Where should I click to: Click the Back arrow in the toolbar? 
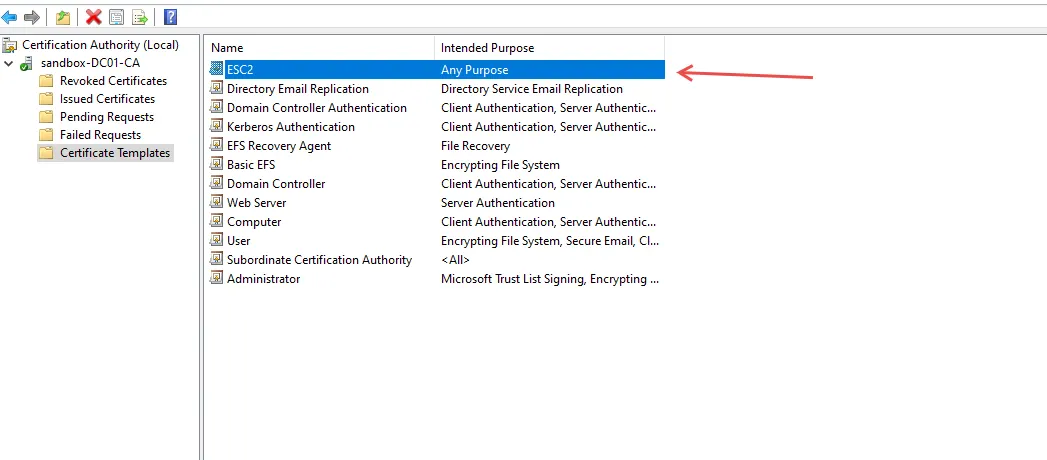(10, 17)
